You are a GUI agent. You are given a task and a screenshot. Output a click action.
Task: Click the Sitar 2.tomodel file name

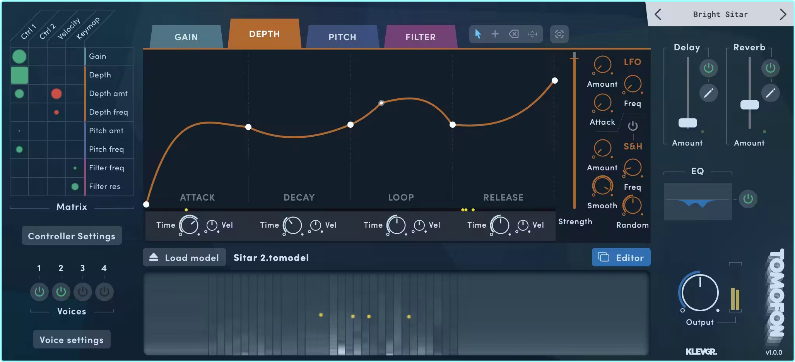(271, 258)
